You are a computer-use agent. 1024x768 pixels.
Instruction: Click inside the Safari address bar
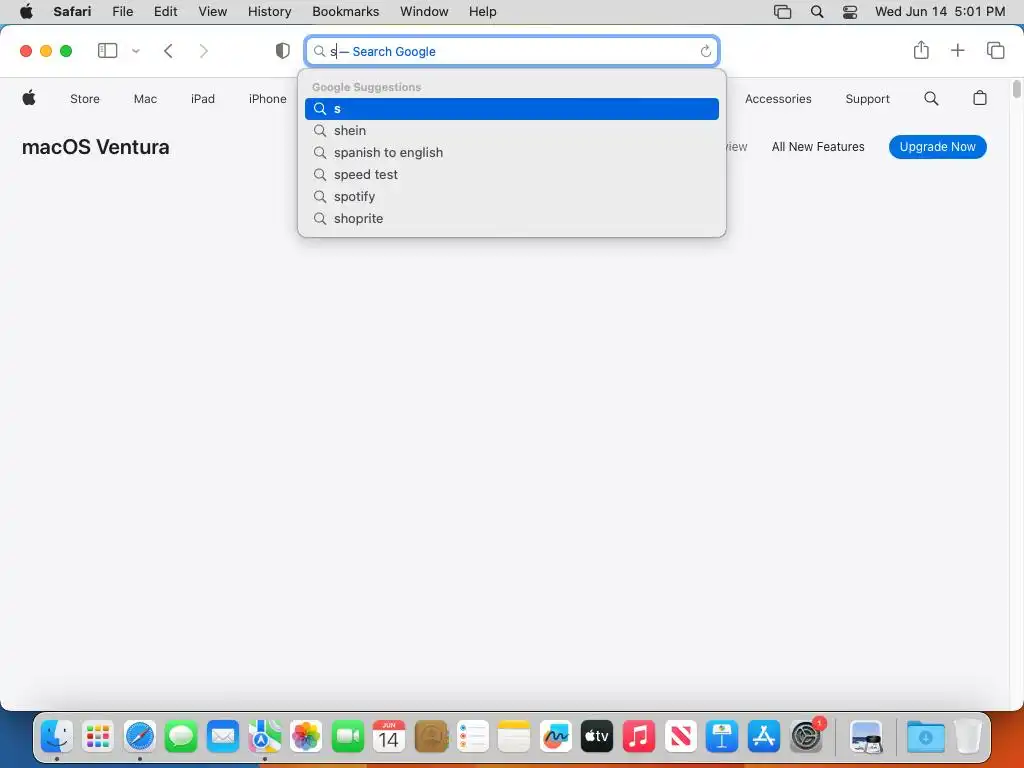[512, 51]
